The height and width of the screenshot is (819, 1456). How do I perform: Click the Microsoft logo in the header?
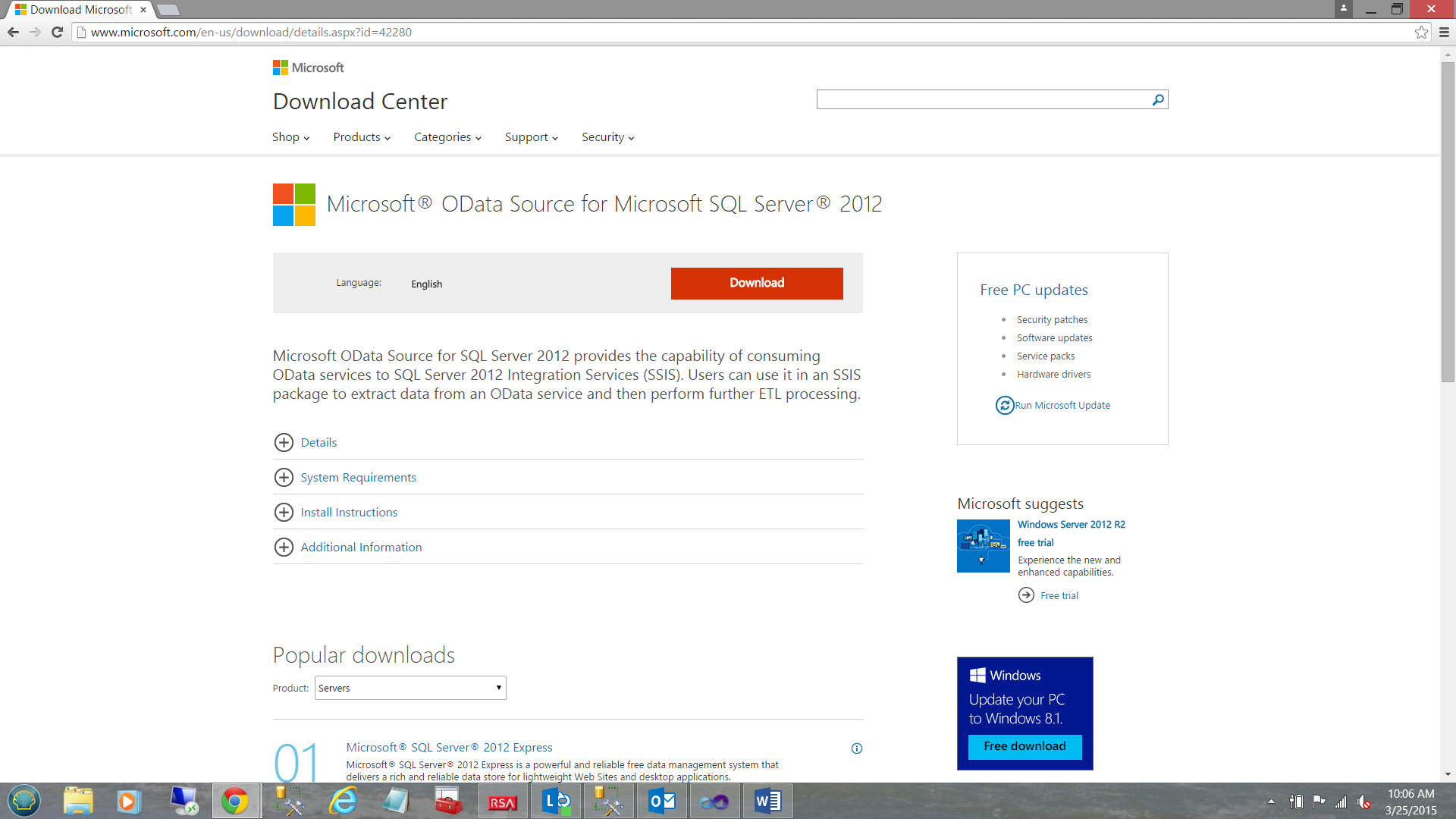tap(308, 67)
